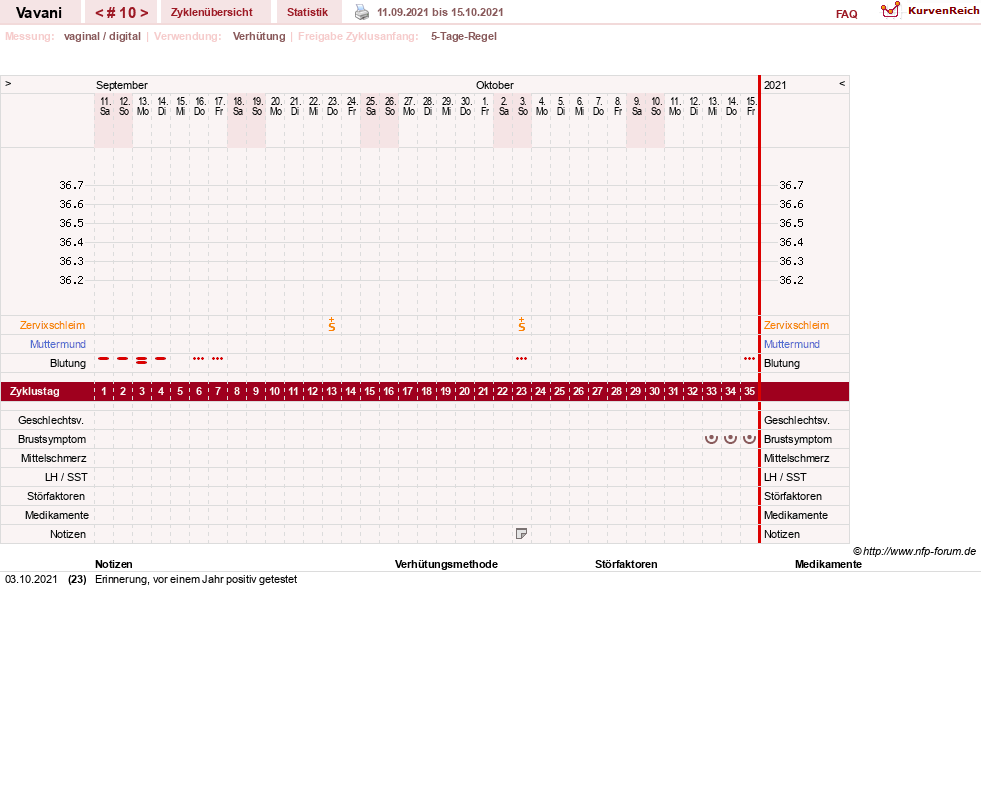Click the breast symptom icon on day 33

pyautogui.click(x=711, y=439)
